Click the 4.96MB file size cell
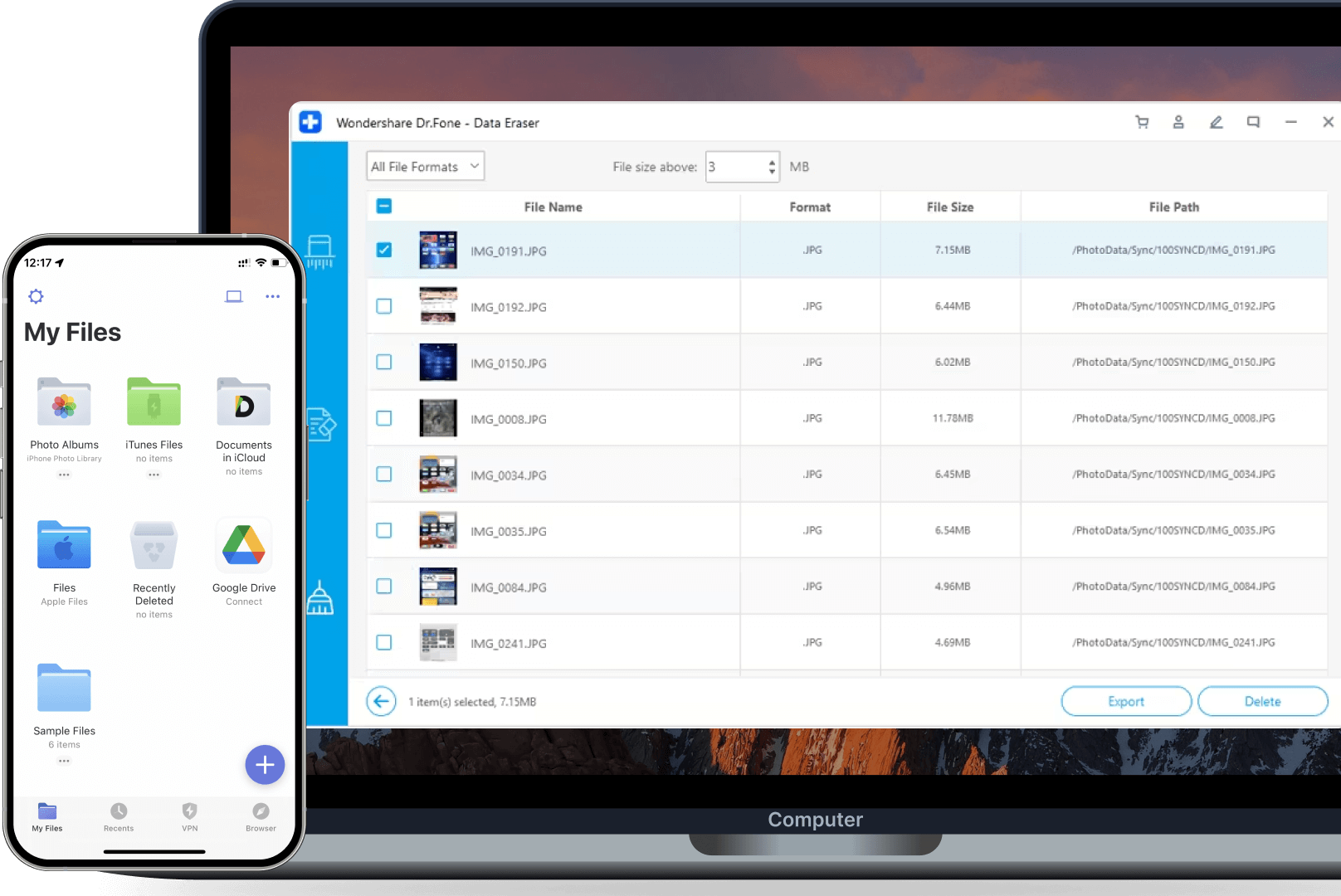Image resolution: width=1341 pixels, height=896 pixels. click(x=953, y=587)
